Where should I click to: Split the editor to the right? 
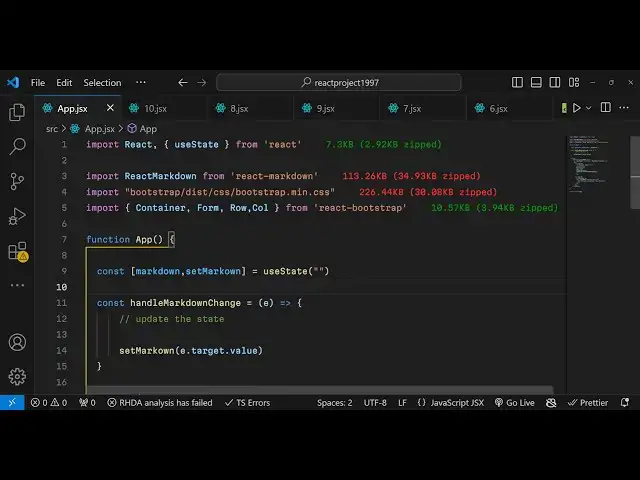tap(606, 108)
